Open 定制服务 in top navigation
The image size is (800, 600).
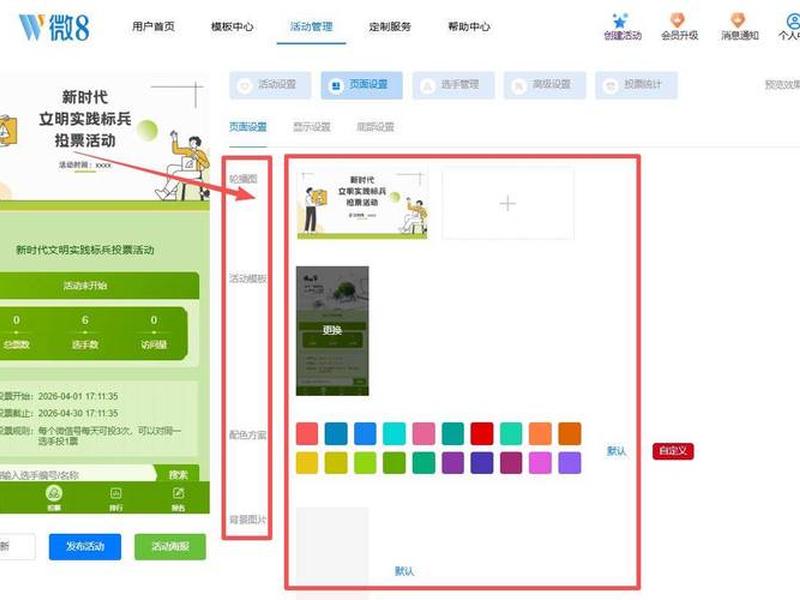(390, 27)
